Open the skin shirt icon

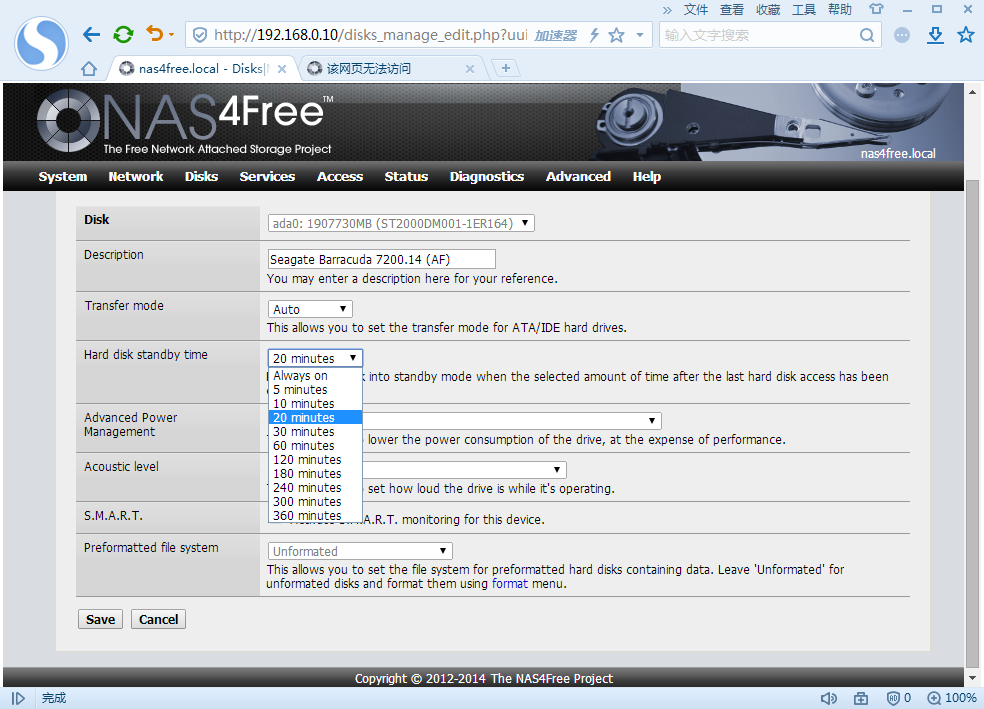[876, 9]
